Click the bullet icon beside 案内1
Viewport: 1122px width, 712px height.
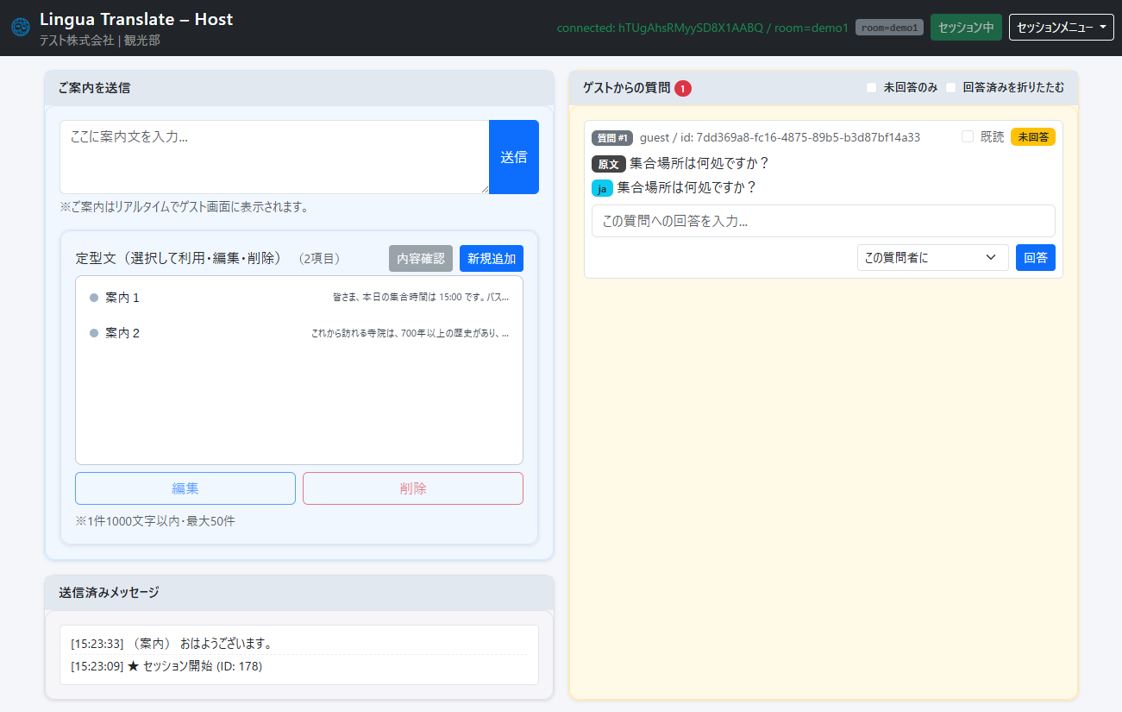pyautogui.click(x=92, y=297)
